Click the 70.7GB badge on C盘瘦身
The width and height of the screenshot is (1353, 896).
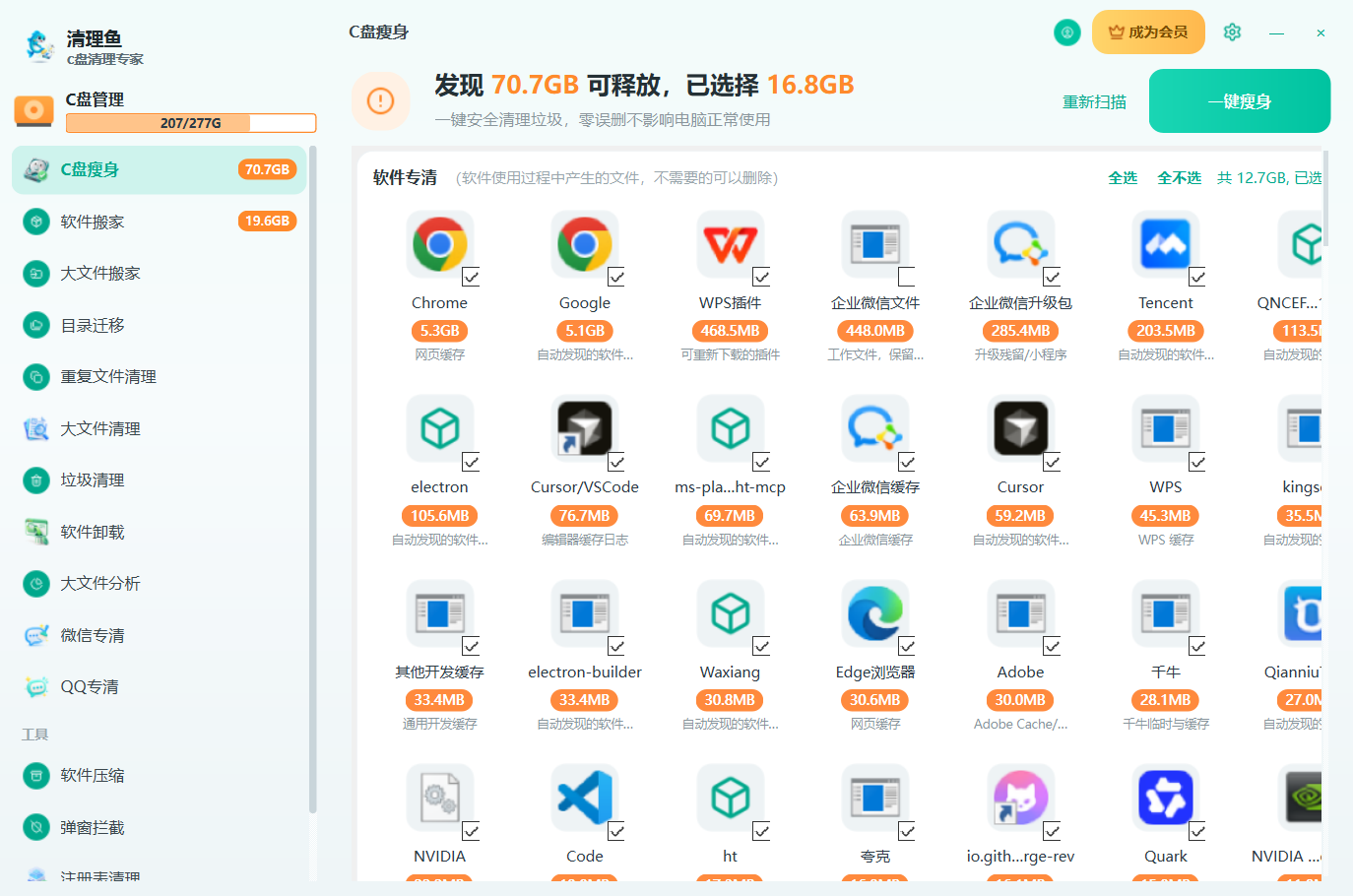(x=267, y=169)
